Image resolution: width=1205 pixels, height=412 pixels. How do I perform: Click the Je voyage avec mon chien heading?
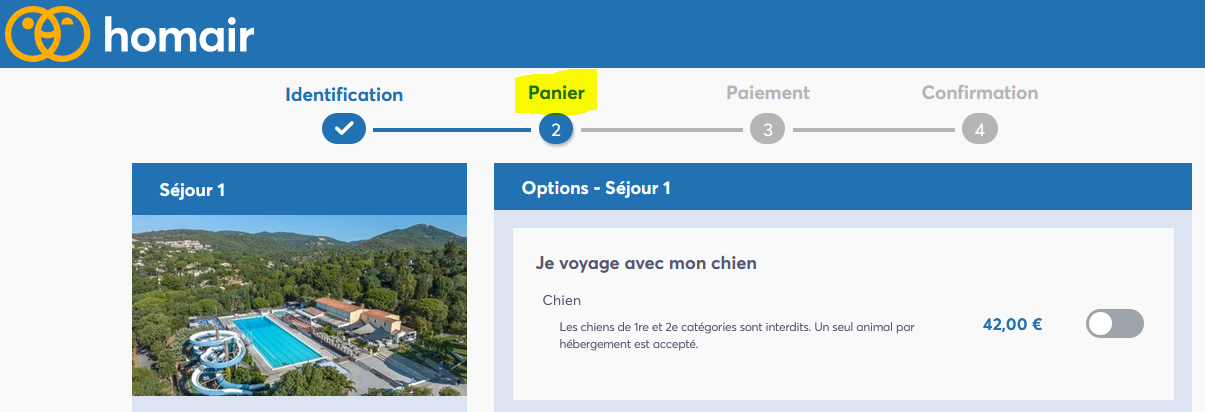[646, 264]
